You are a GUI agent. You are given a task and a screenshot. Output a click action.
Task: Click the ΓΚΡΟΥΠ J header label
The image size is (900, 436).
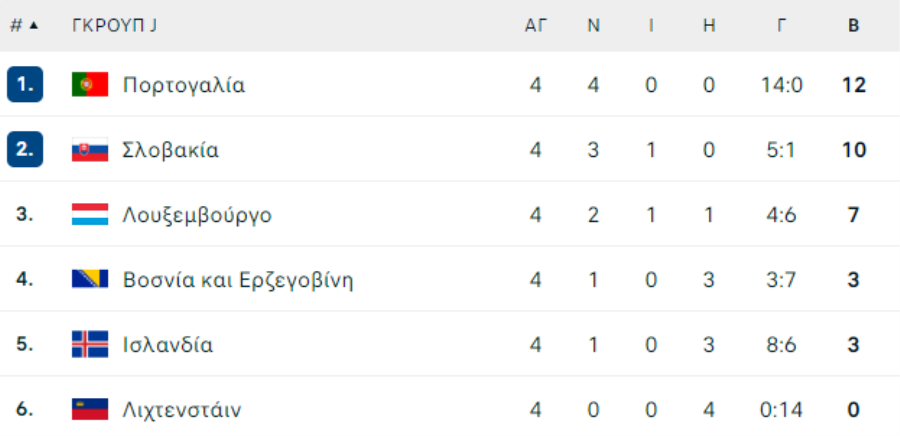point(114,26)
